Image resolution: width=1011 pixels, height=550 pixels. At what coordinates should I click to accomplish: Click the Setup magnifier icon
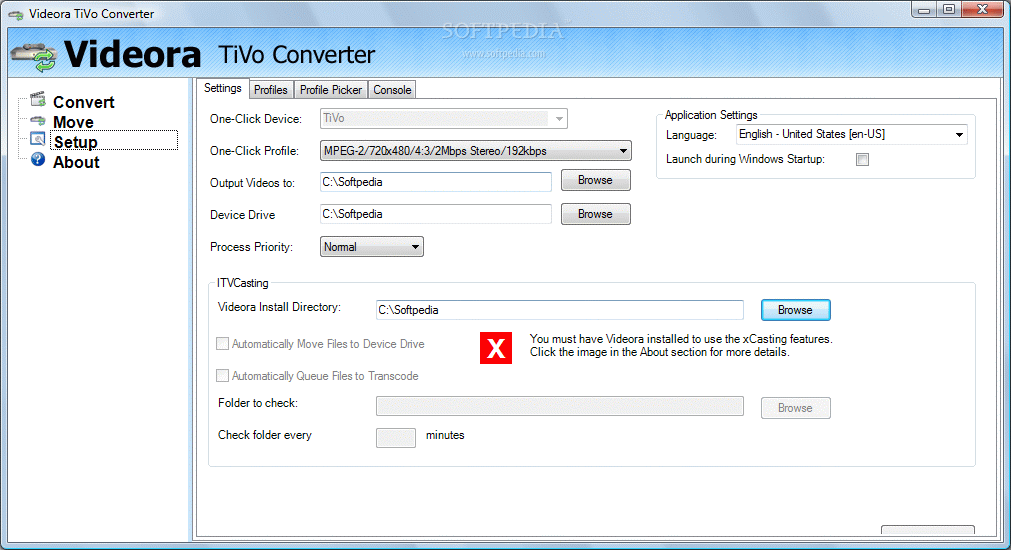tap(38, 139)
